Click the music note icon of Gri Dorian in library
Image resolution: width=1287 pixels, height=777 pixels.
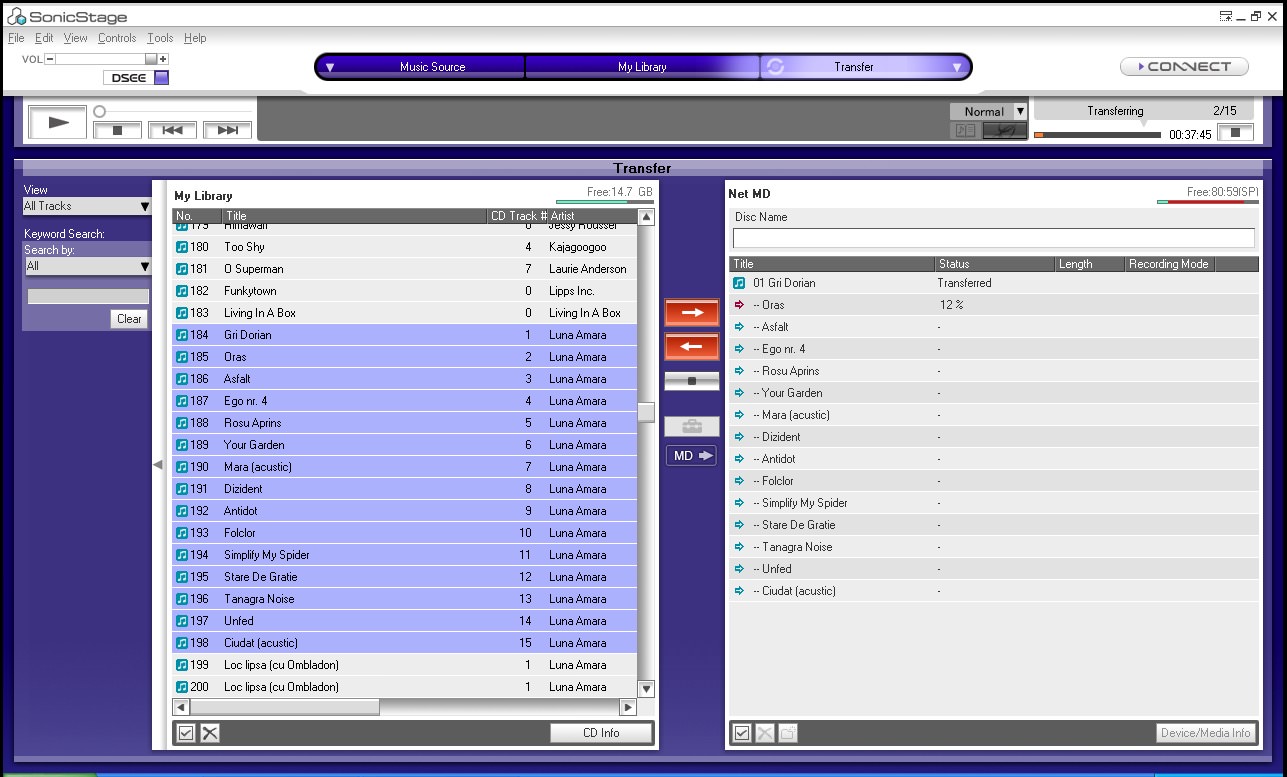pyautogui.click(x=182, y=335)
